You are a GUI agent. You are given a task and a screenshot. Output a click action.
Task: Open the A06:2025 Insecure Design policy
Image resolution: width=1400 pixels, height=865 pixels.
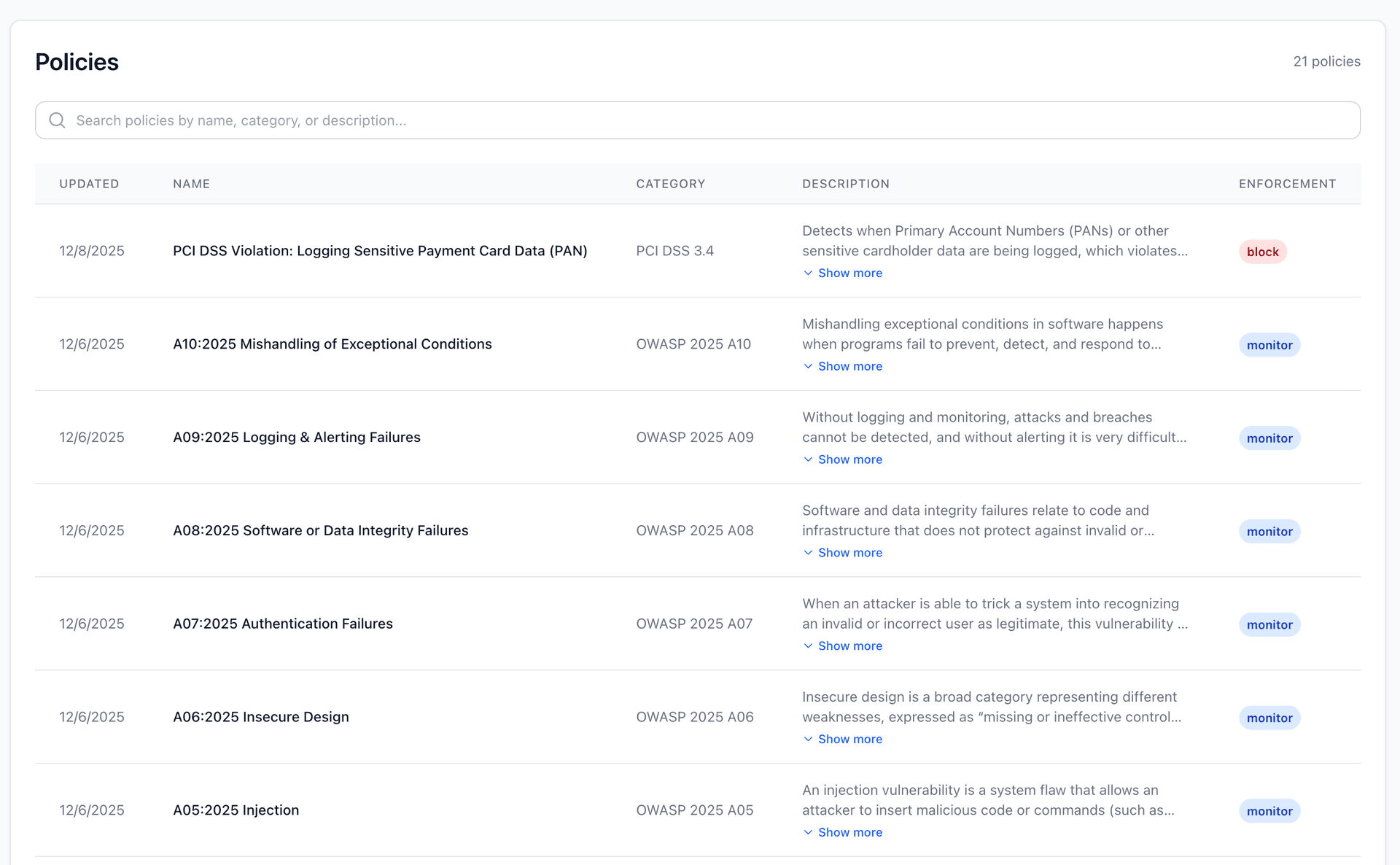(x=260, y=717)
